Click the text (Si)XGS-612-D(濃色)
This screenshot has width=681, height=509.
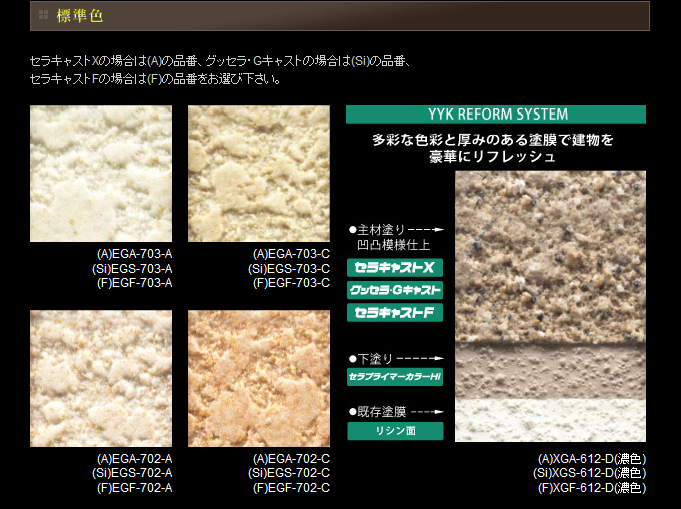pos(589,473)
